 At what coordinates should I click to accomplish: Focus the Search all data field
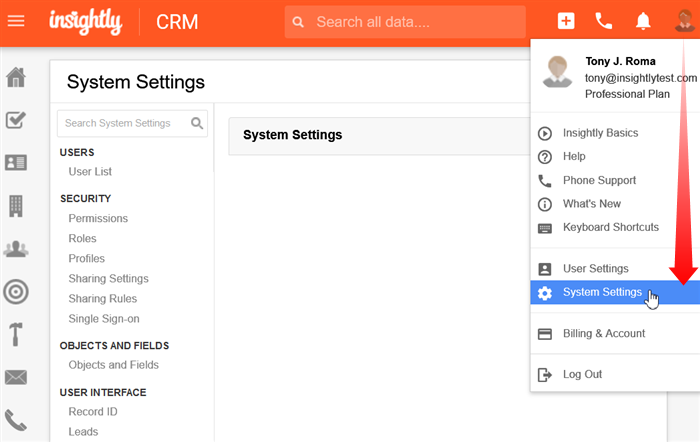(405, 22)
